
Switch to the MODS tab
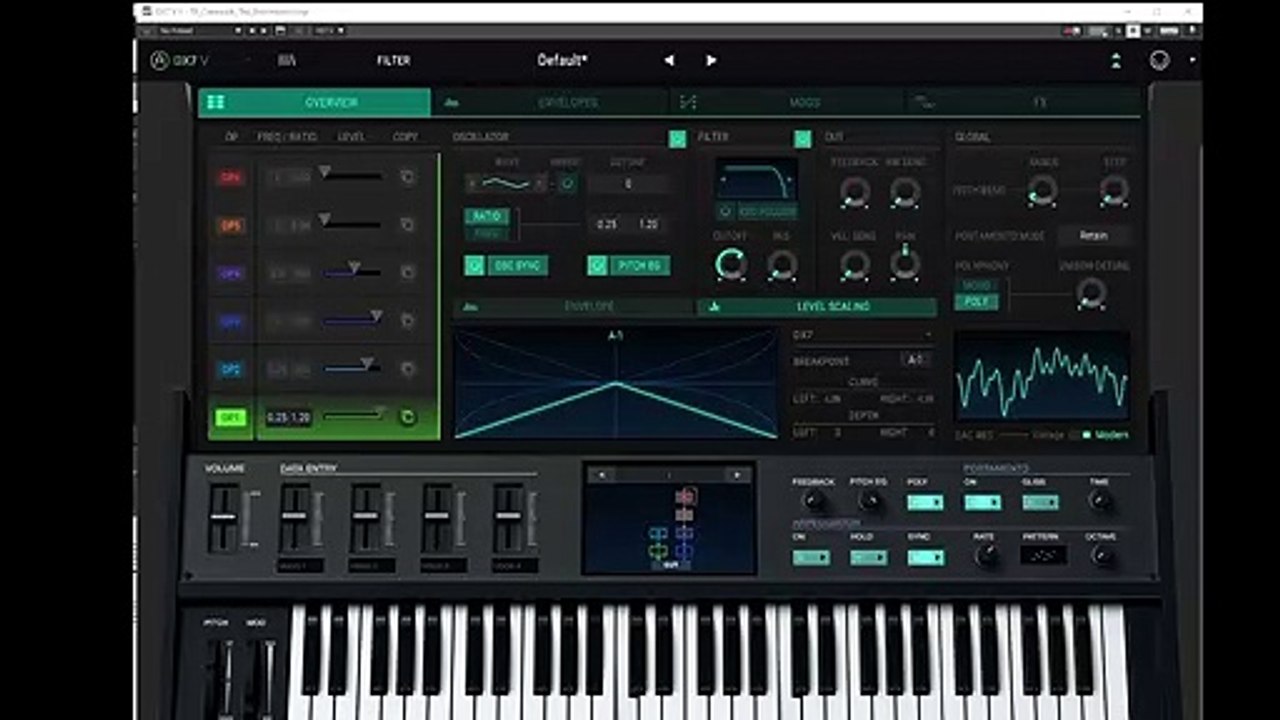pos(787,102)
